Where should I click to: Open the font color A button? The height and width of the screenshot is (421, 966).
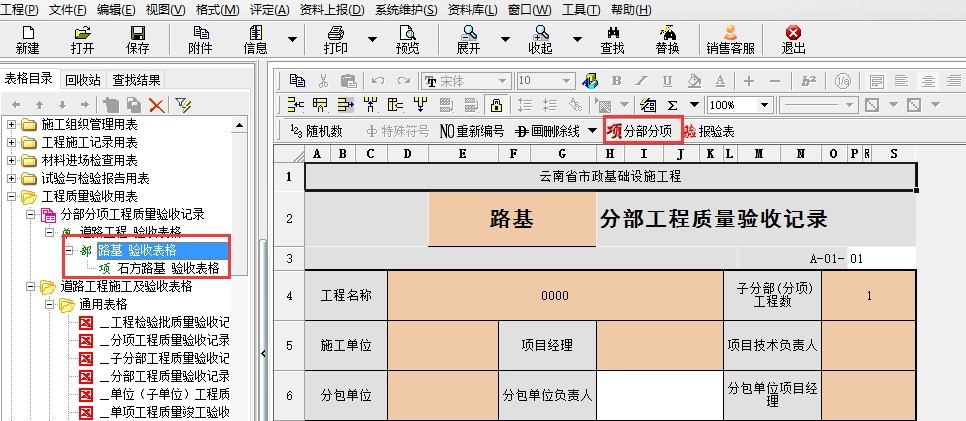720,81
